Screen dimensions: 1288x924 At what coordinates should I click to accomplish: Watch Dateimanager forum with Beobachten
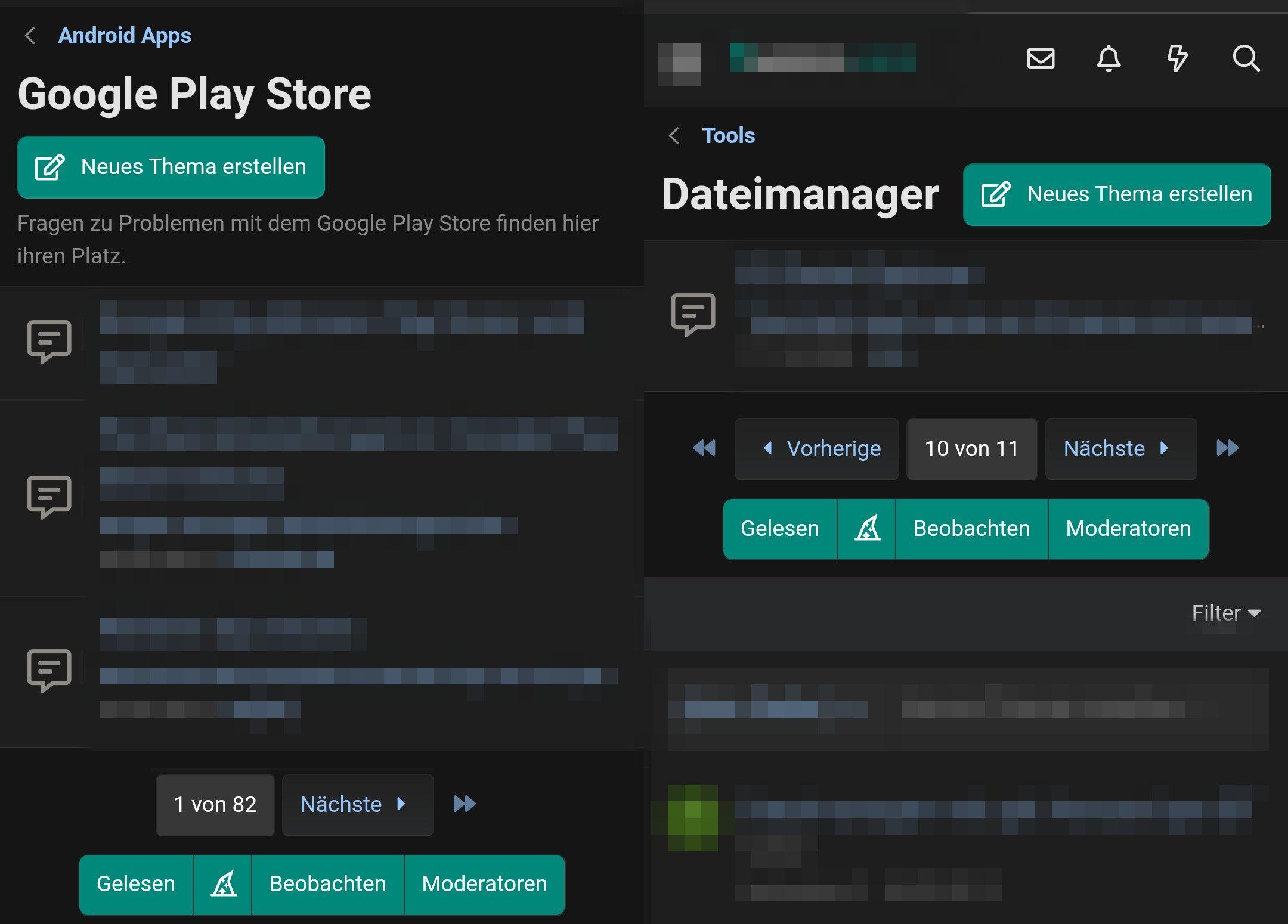click(x=972, y=529)
